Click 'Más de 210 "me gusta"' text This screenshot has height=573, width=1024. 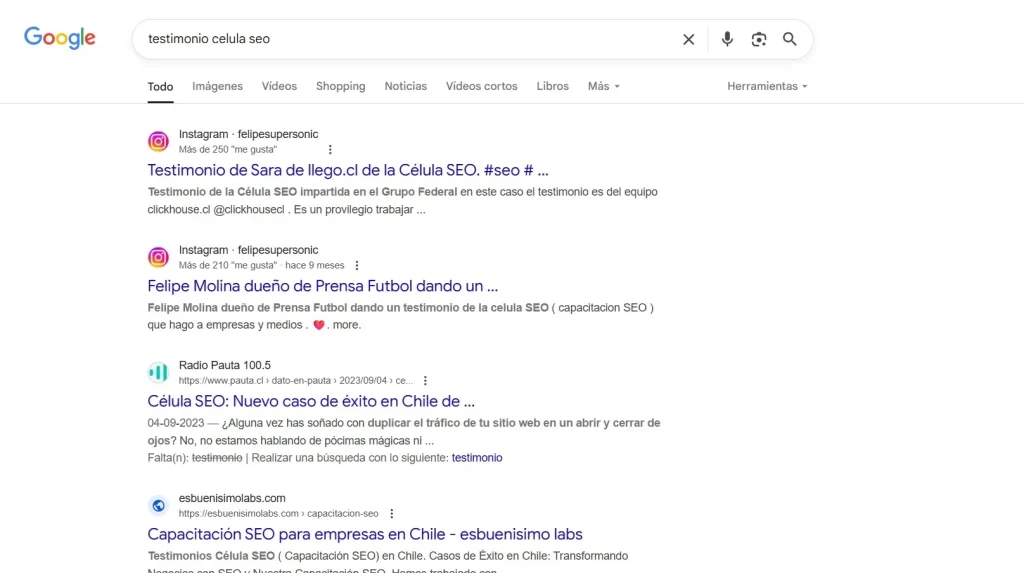[x=228, y=265]
